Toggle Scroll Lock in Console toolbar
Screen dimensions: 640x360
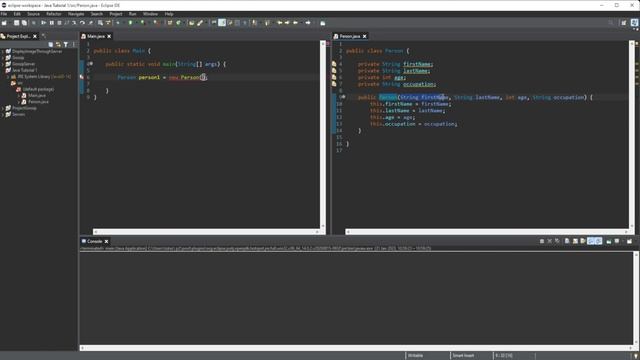tap(575, 241)
